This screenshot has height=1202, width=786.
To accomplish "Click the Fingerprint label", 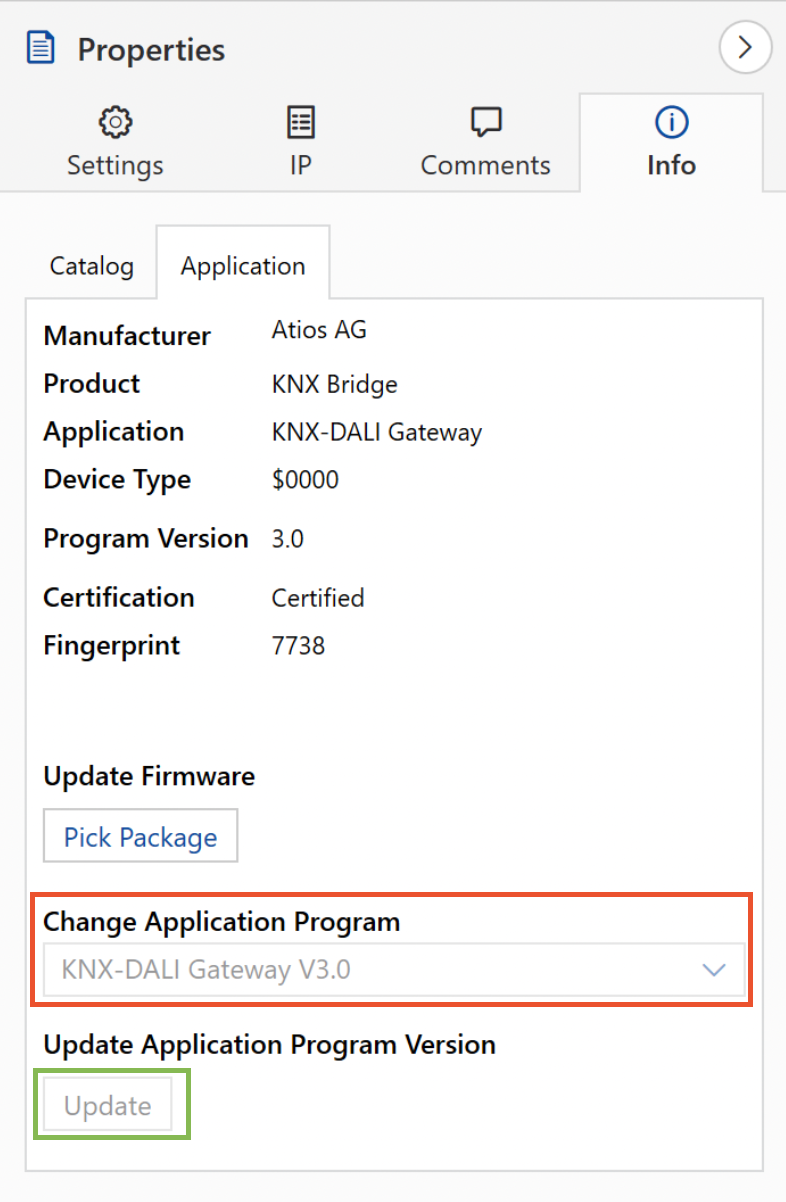I will (x=112, y=645).
